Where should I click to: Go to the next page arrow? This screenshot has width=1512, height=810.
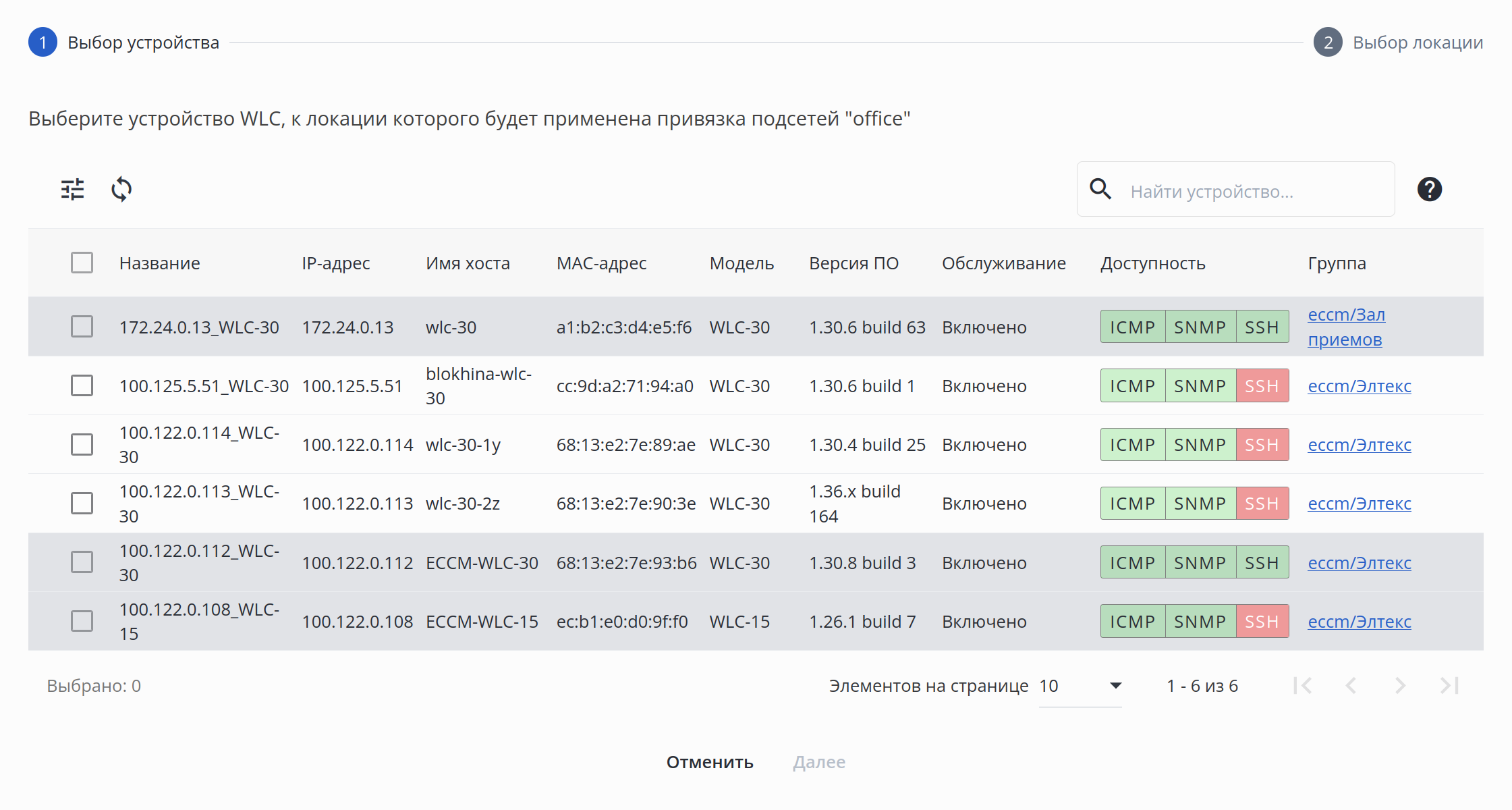(x=1400, y=686)
